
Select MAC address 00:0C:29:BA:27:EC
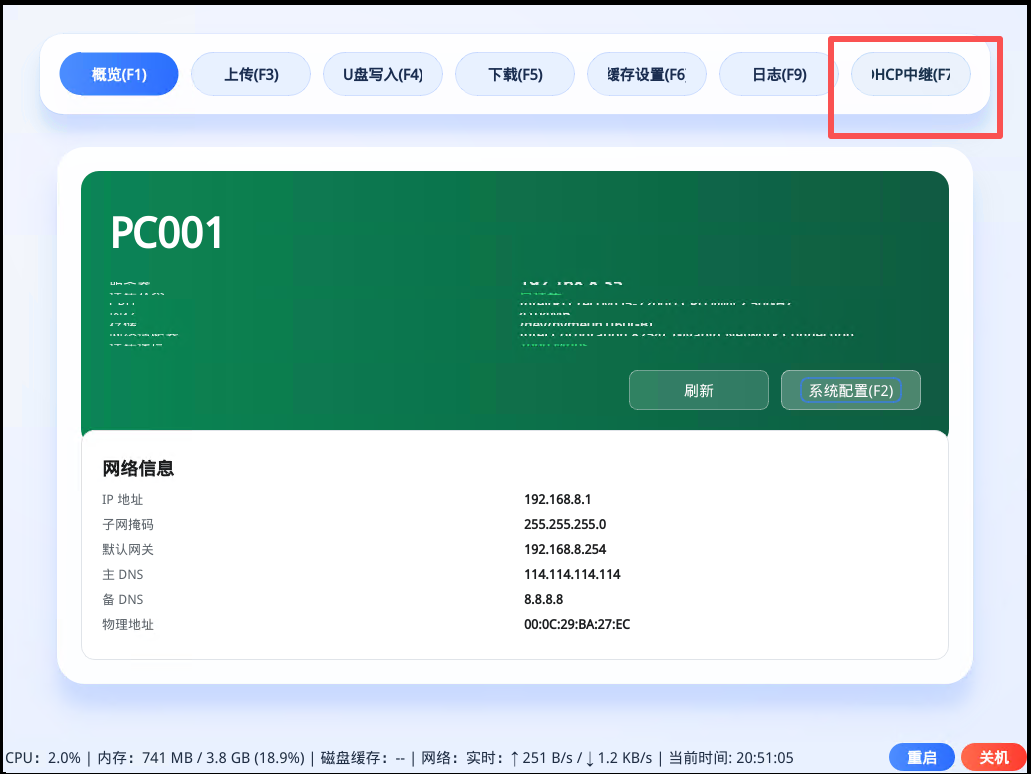coord(577,624)
